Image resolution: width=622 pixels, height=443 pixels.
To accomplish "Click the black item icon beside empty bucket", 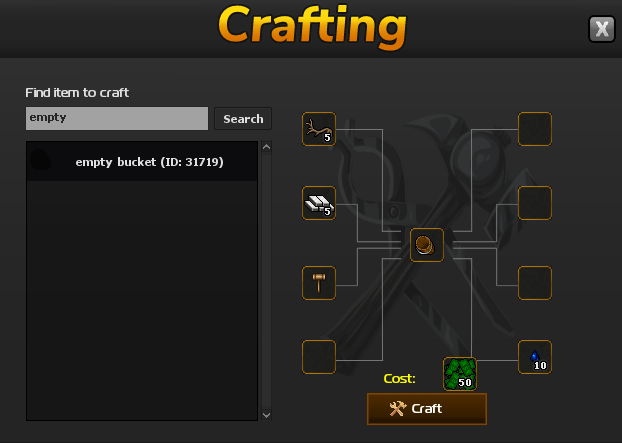I will click(x=40, y=160).
